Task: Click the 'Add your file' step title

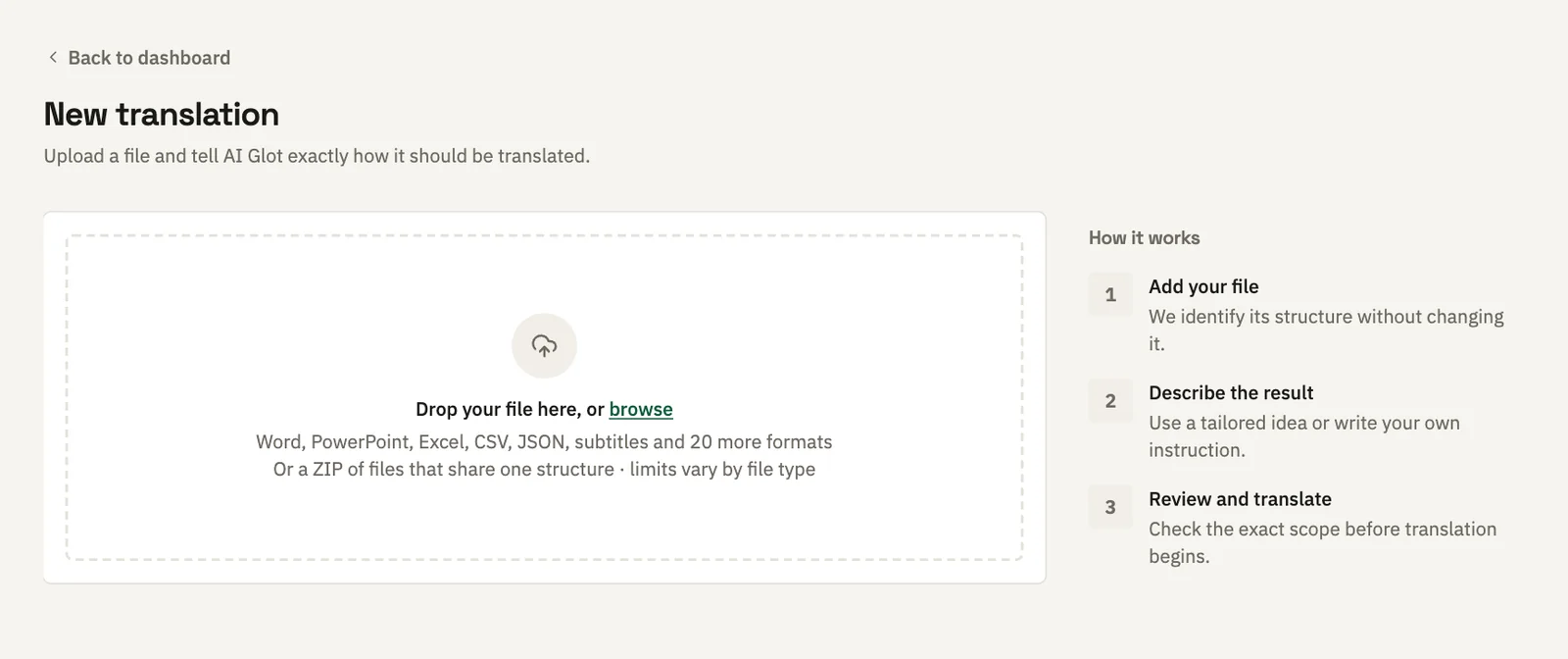Action: point(1203,286)
